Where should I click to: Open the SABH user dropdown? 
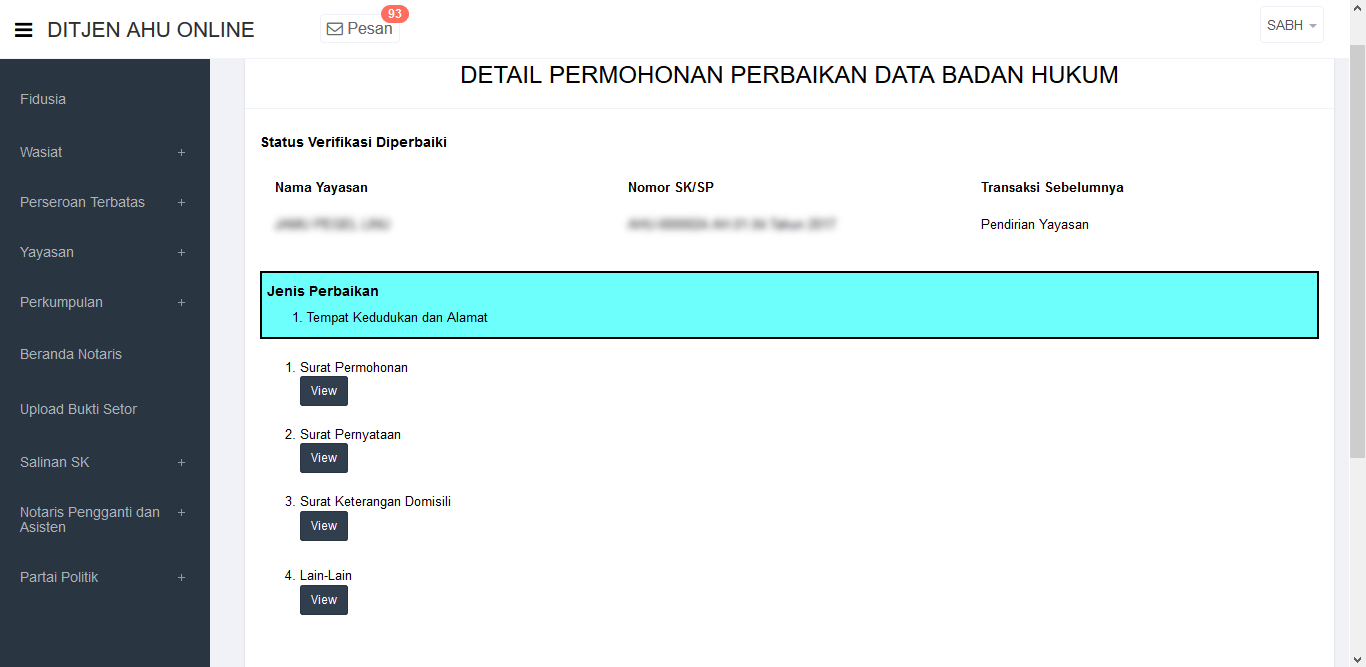[1291, 26]
